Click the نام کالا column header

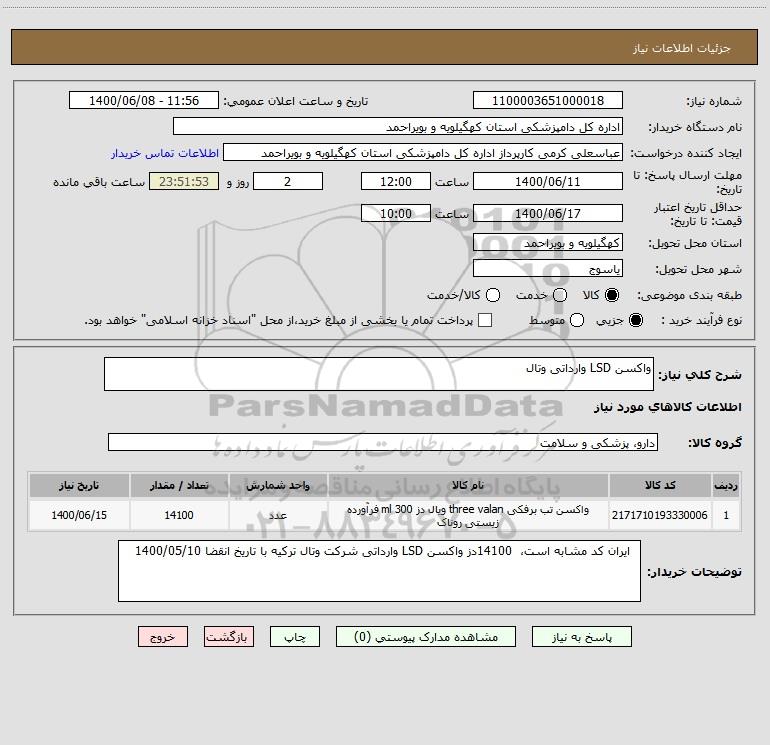pyautogui.click(x=468, y=485)
